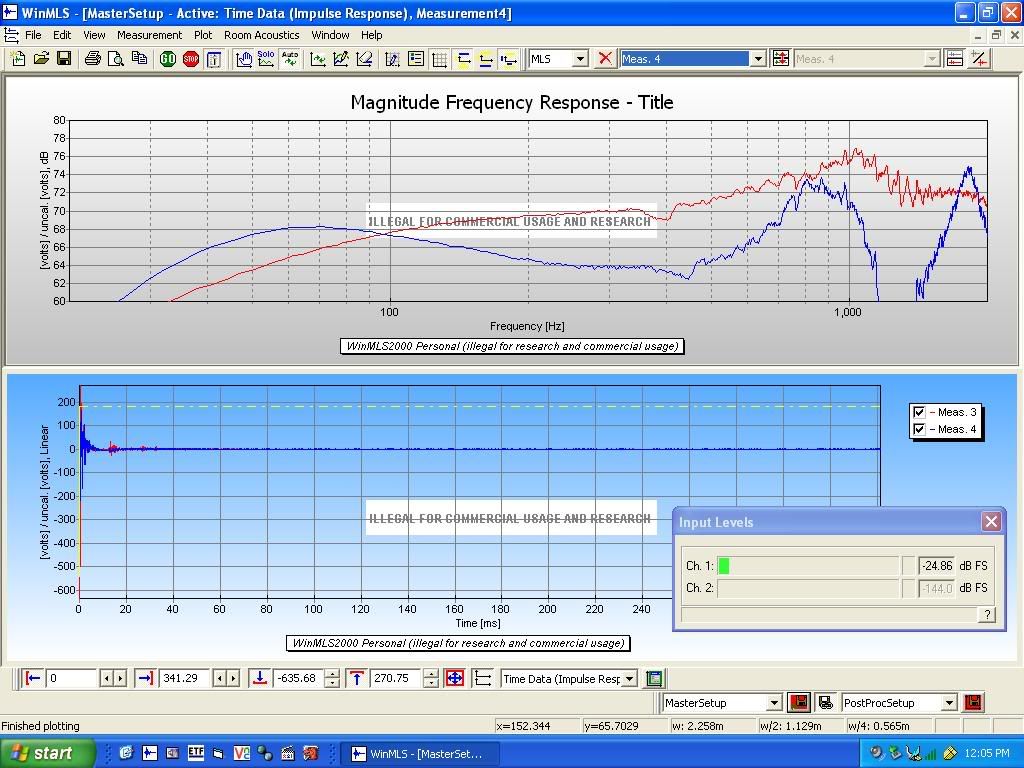
Task: Click the red X delete measurement icon
Action: click(604, 59)
